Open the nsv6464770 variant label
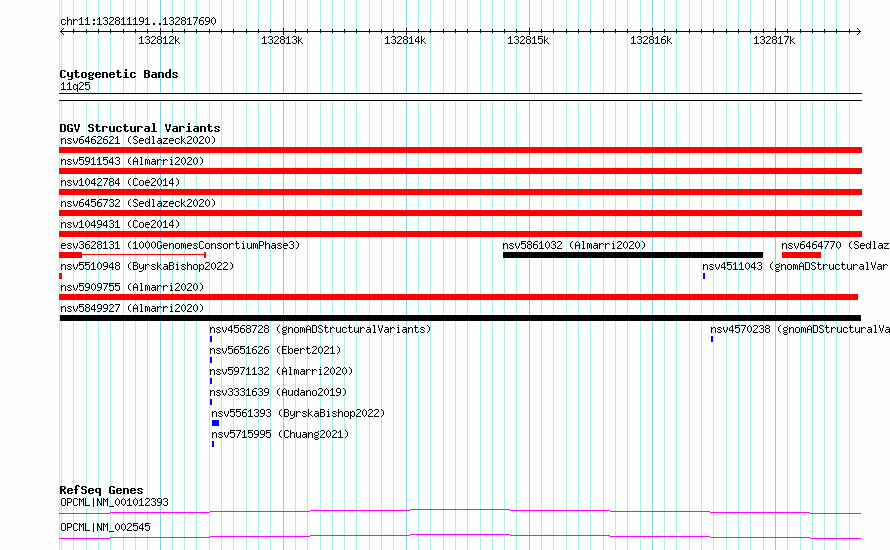890x550 pixels. pos(835,245)
